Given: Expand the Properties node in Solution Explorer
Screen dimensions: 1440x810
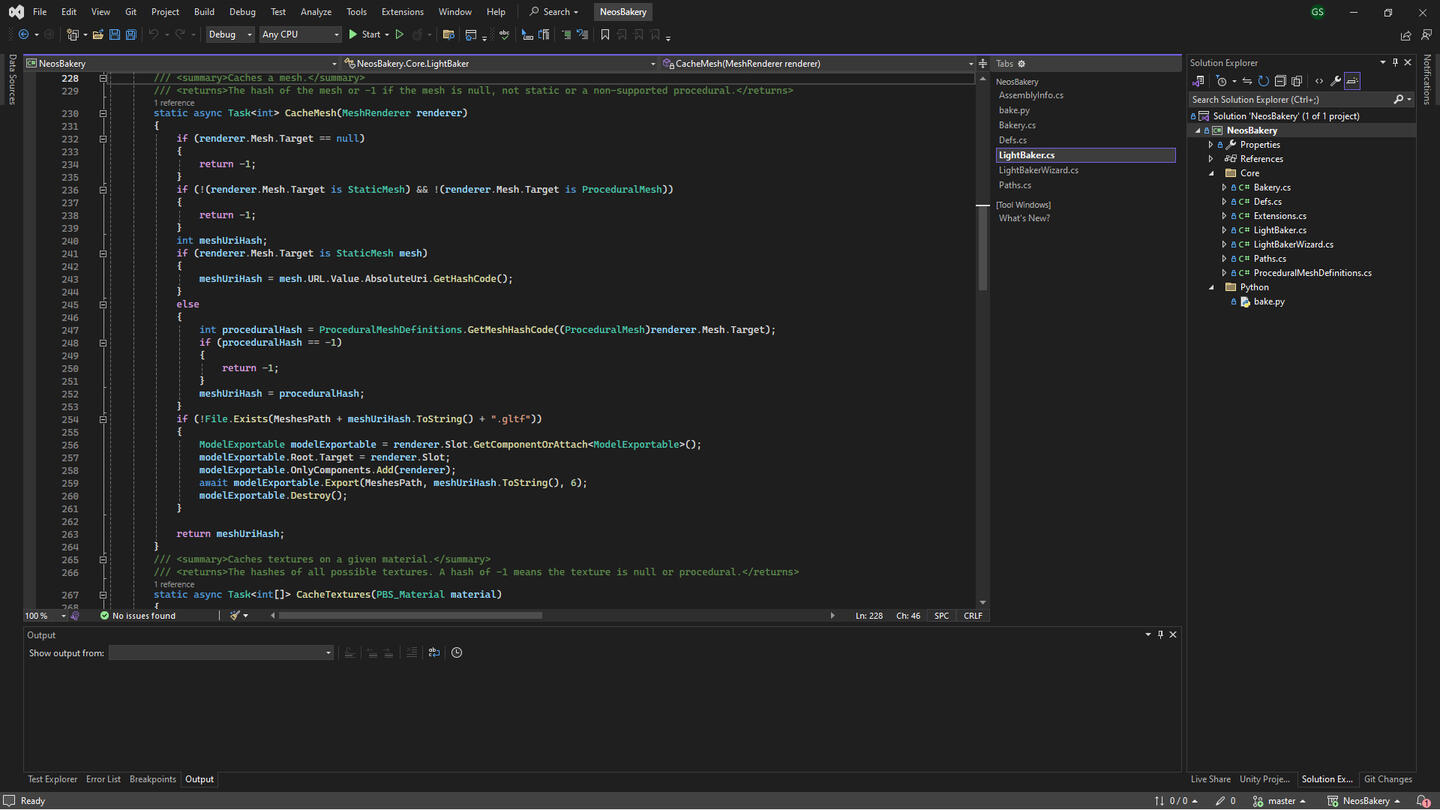Looking at the screenshot, I should (x=1211, y=145).
